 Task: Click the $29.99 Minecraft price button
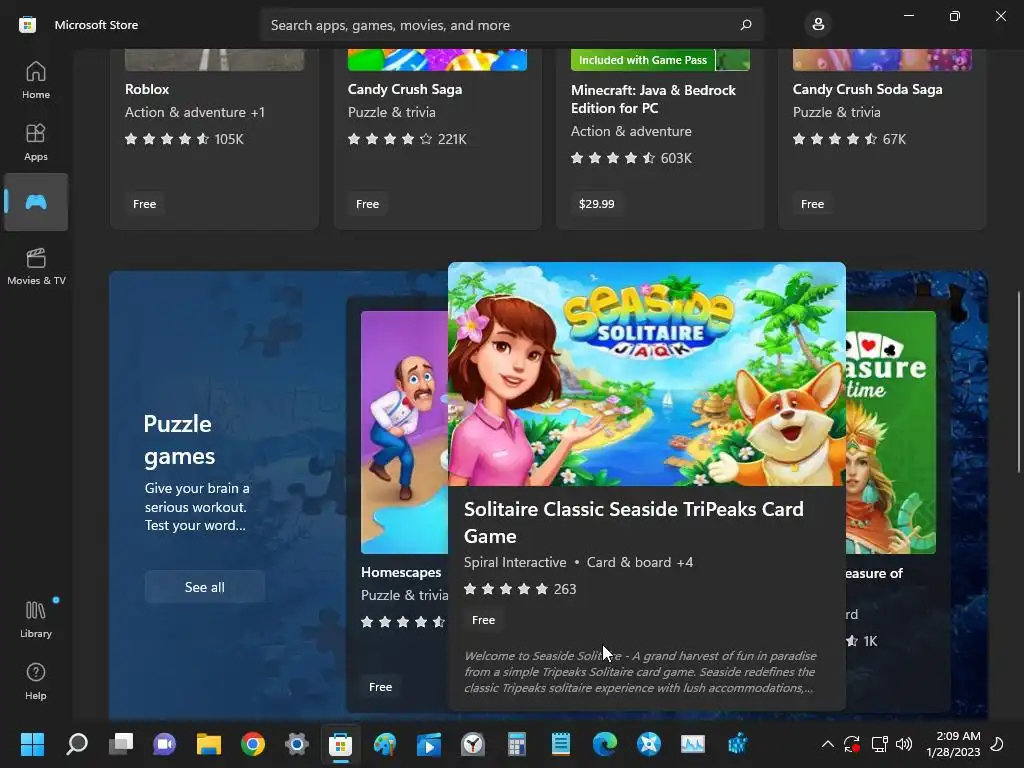pos(596,204)
